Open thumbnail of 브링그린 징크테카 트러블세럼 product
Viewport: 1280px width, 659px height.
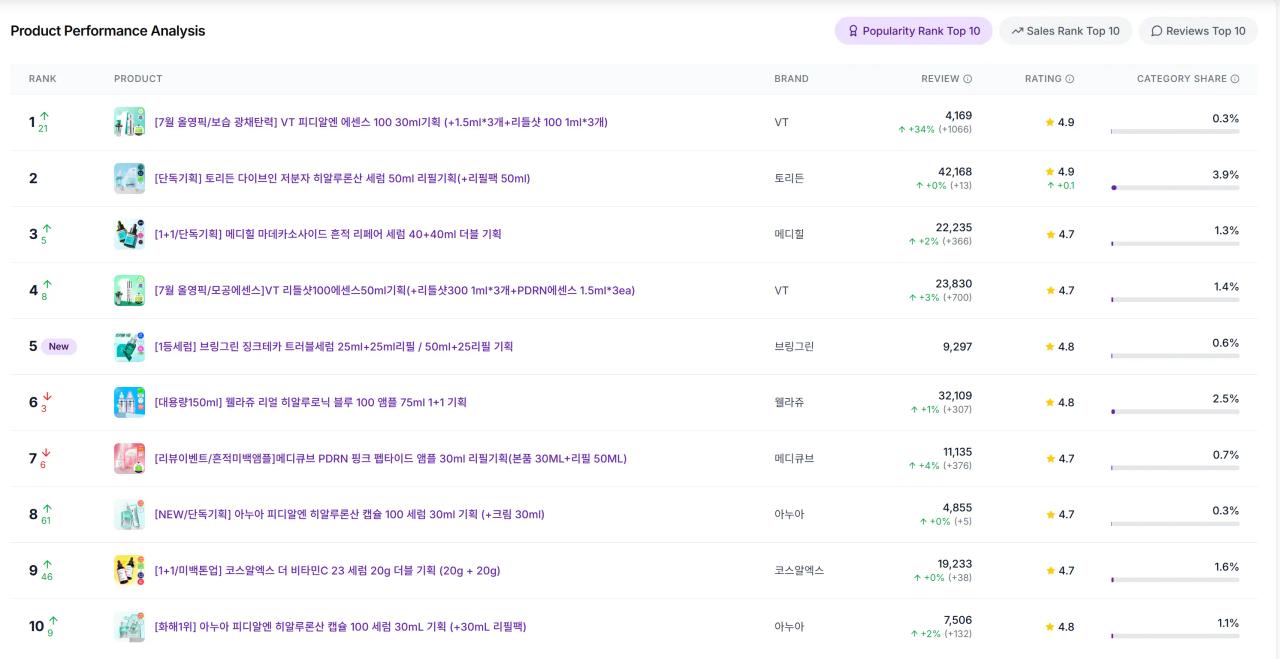129,346
